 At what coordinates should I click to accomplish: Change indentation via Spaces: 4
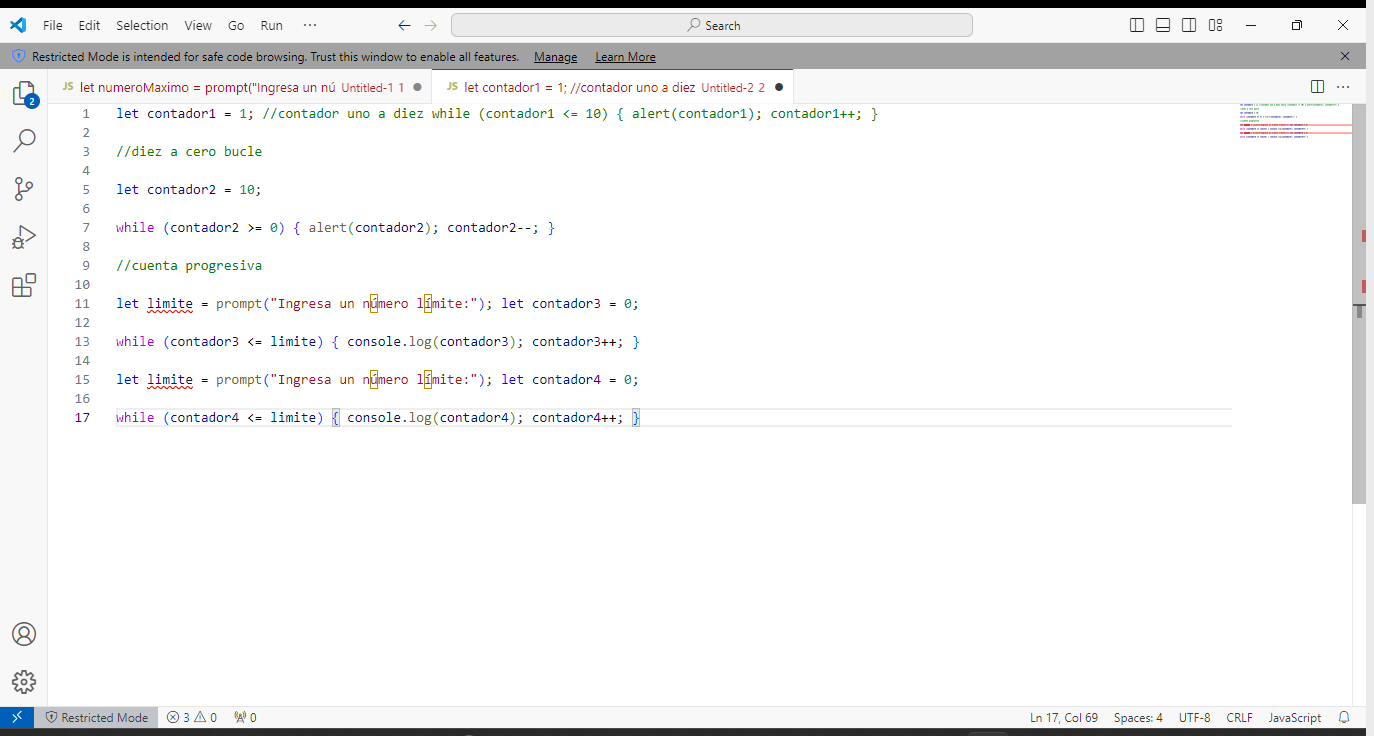tap(1138, 717)
